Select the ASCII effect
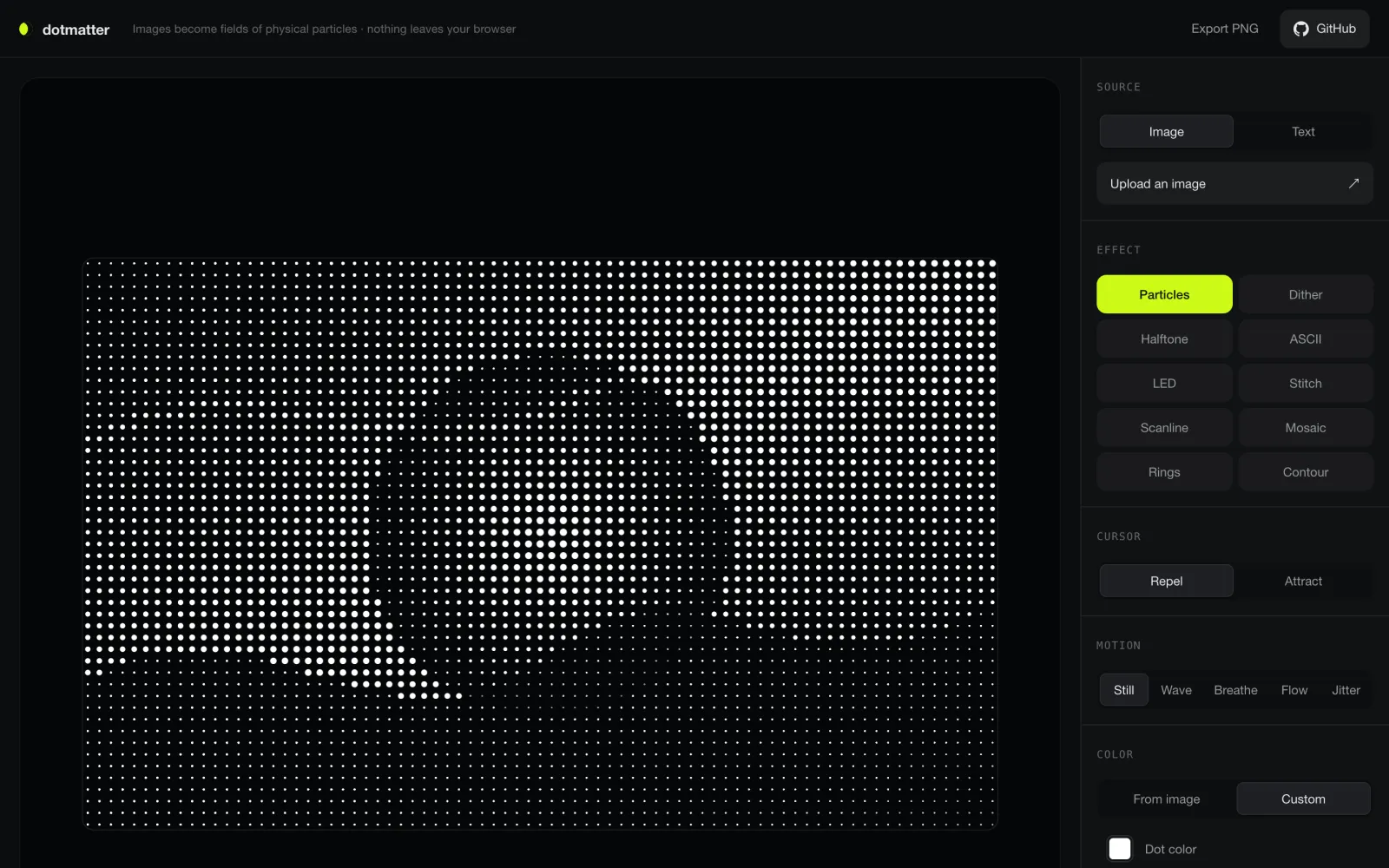The image size is (1389, 868). click(1305, 339)
